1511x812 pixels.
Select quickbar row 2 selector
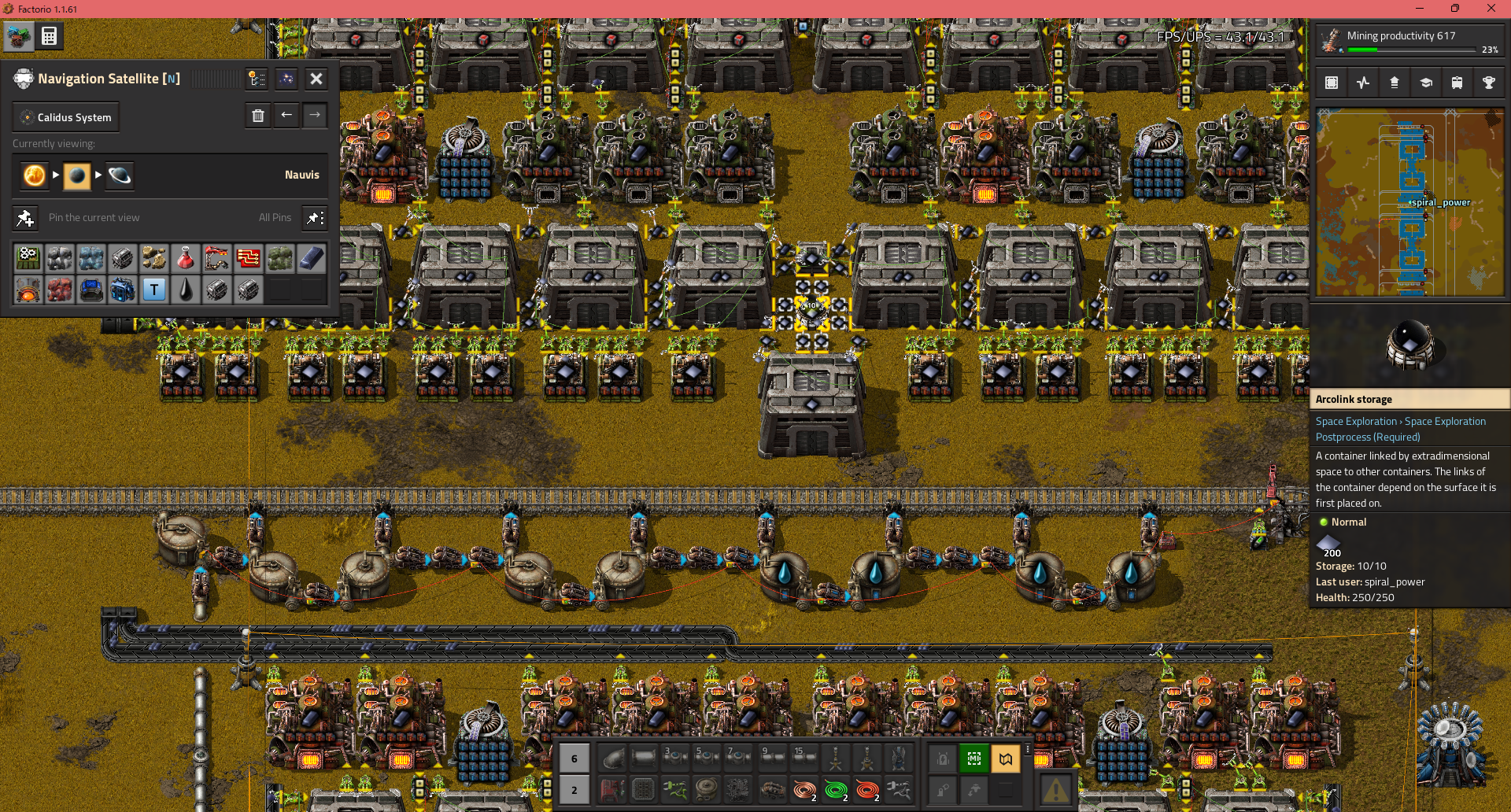click(574, 790)
